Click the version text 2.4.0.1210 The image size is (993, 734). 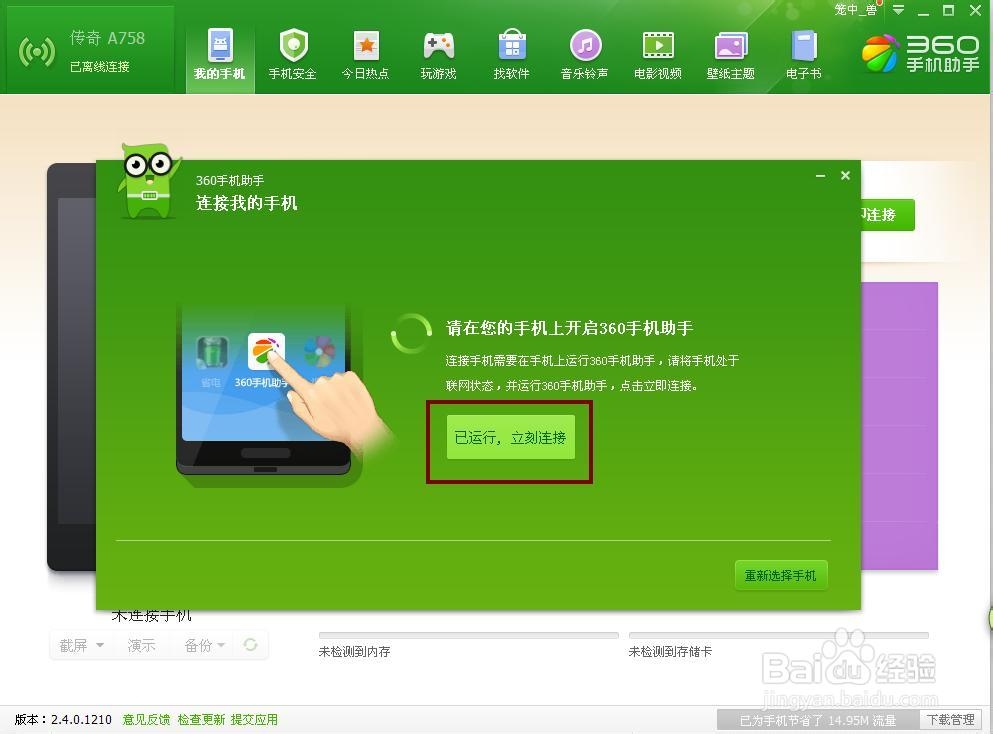tap(81, 719)
